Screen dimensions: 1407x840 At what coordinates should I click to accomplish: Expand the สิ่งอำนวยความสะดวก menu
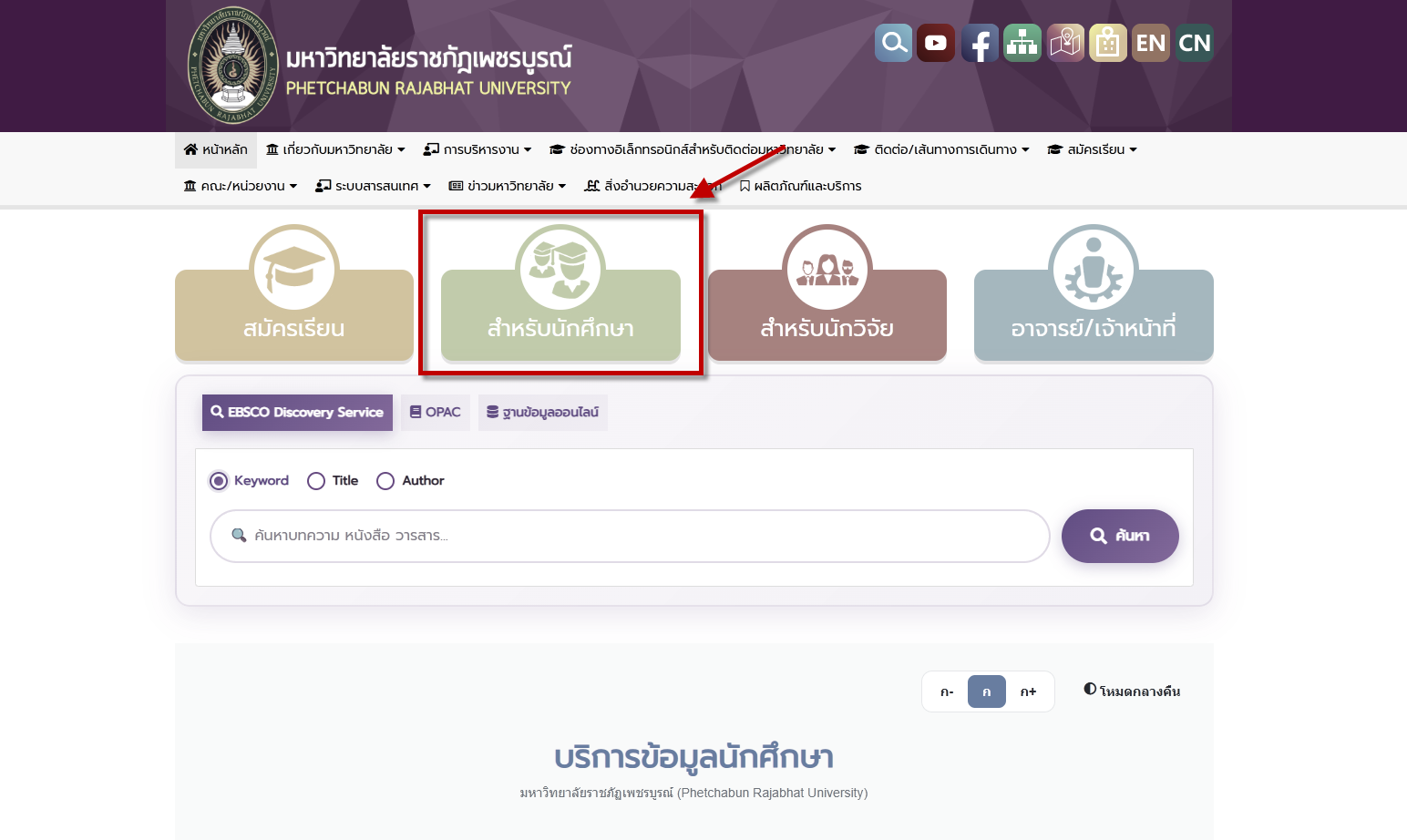(652, 186)
